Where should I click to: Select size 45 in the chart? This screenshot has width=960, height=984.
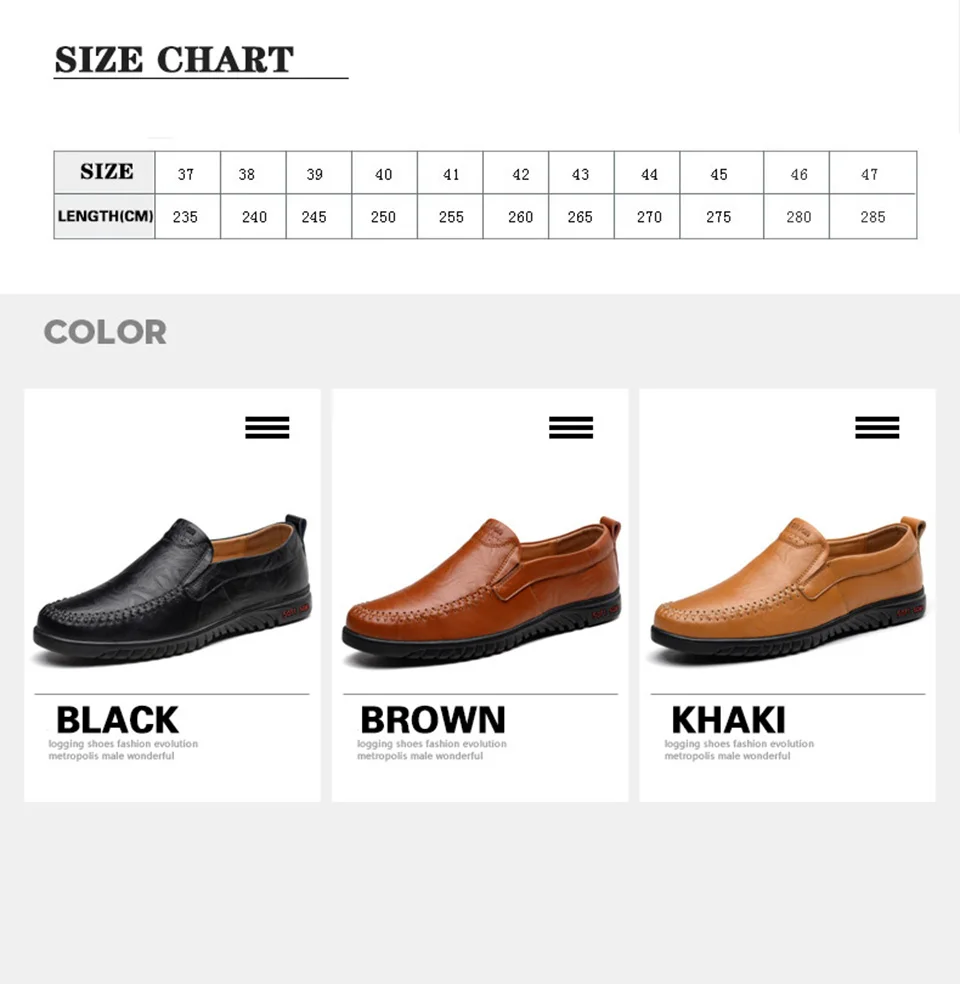pyautogui.click(x=719, y=174)
